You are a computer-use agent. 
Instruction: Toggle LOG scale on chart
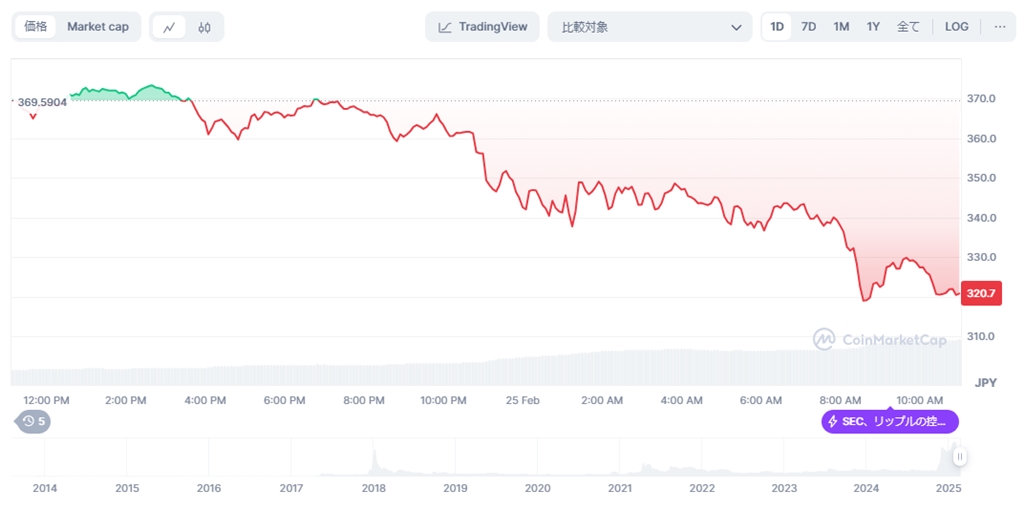957,27
